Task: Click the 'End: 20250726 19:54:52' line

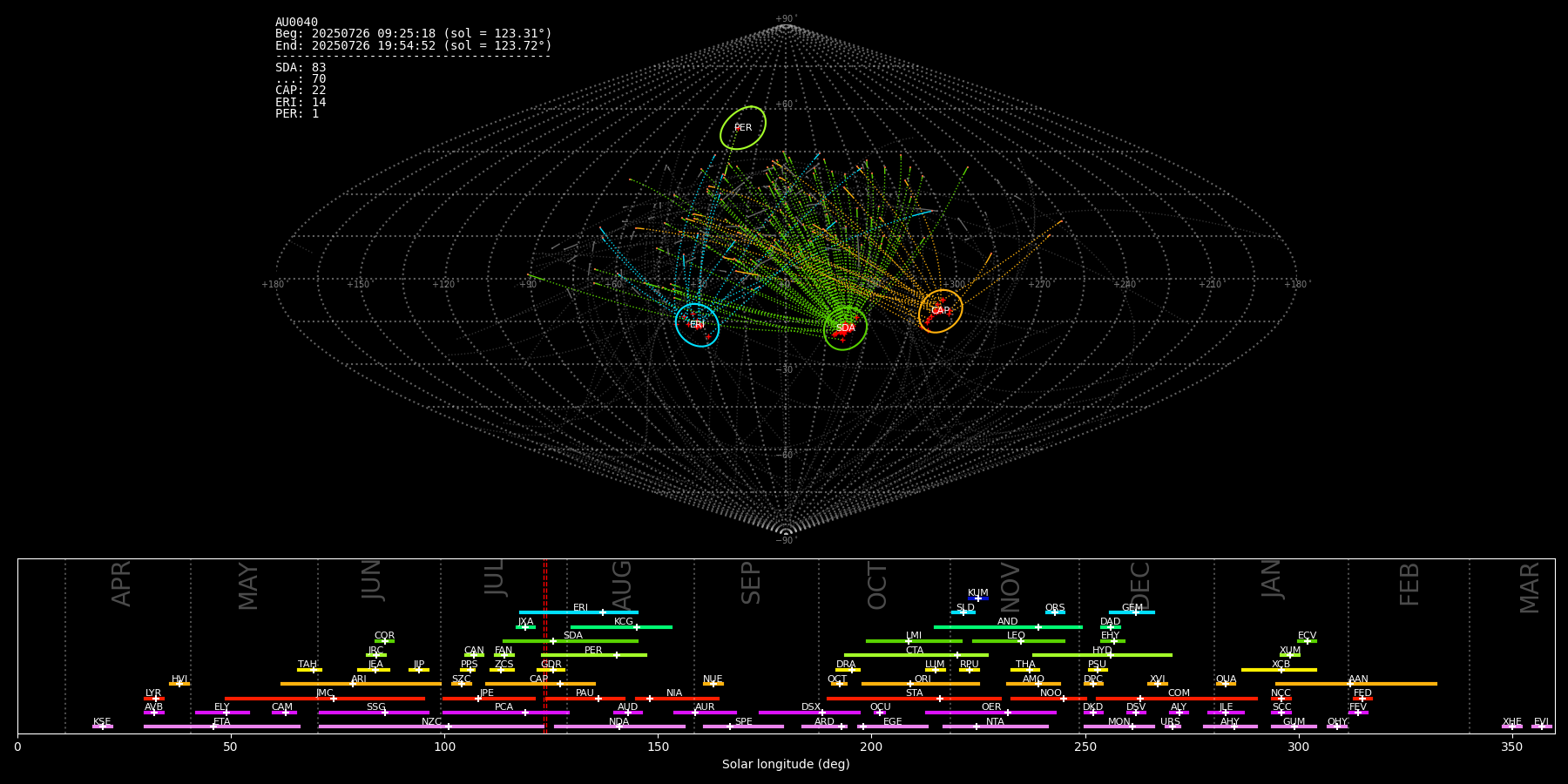Action: click(x=414, y=45)
